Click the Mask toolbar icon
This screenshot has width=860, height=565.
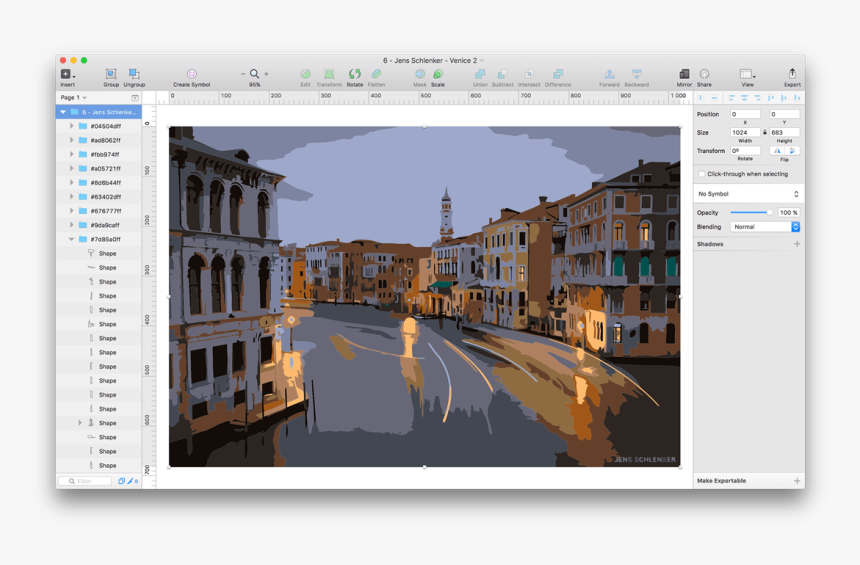click(x=420, y=74)
